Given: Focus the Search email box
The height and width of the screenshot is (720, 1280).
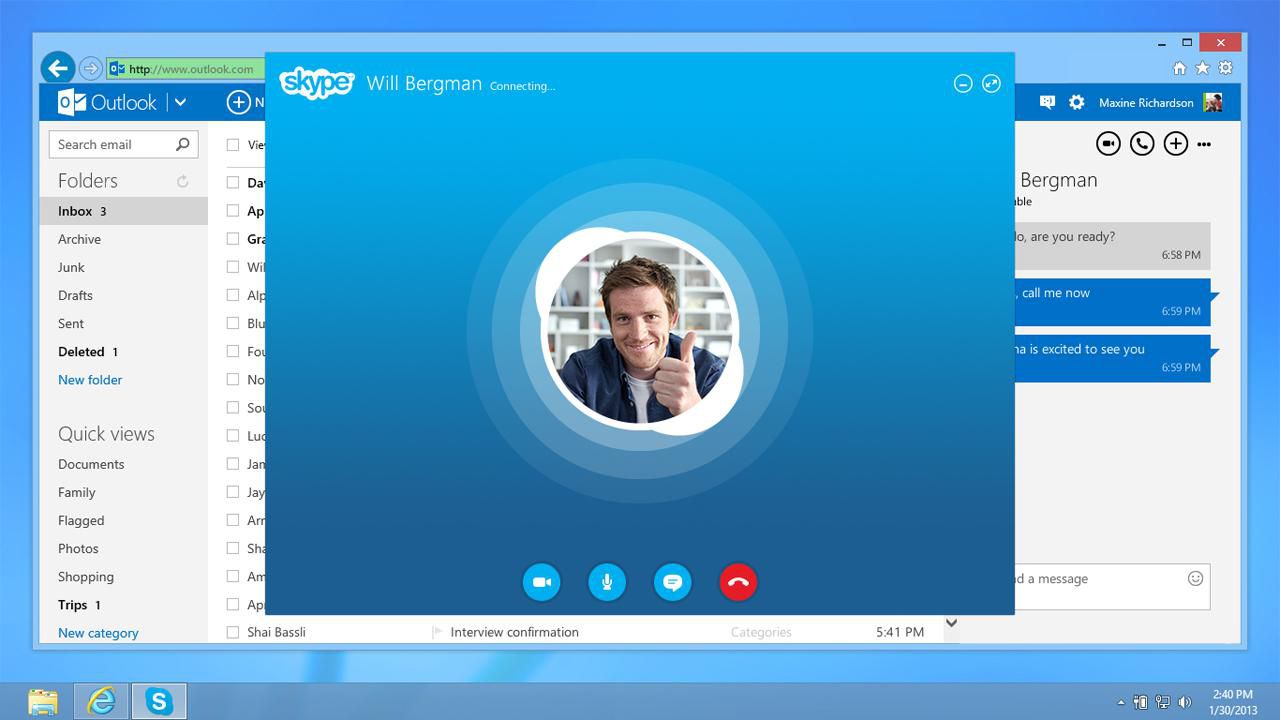Looking at the screenshot, I should click(123, 144).
